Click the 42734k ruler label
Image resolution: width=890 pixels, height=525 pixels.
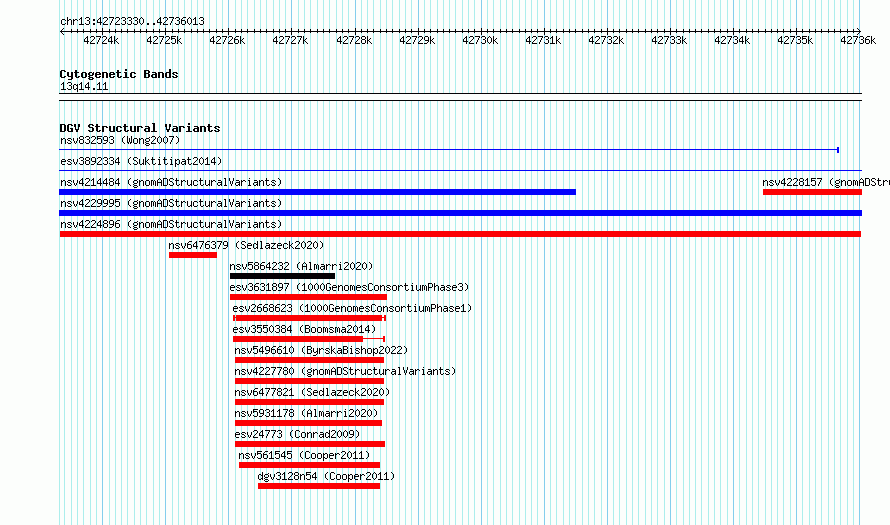click(x=732, y=40)
